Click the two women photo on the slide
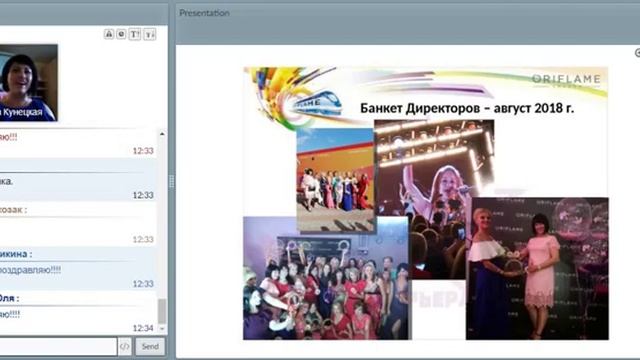Screen dimensions: 640x360 tap(537, 268)
